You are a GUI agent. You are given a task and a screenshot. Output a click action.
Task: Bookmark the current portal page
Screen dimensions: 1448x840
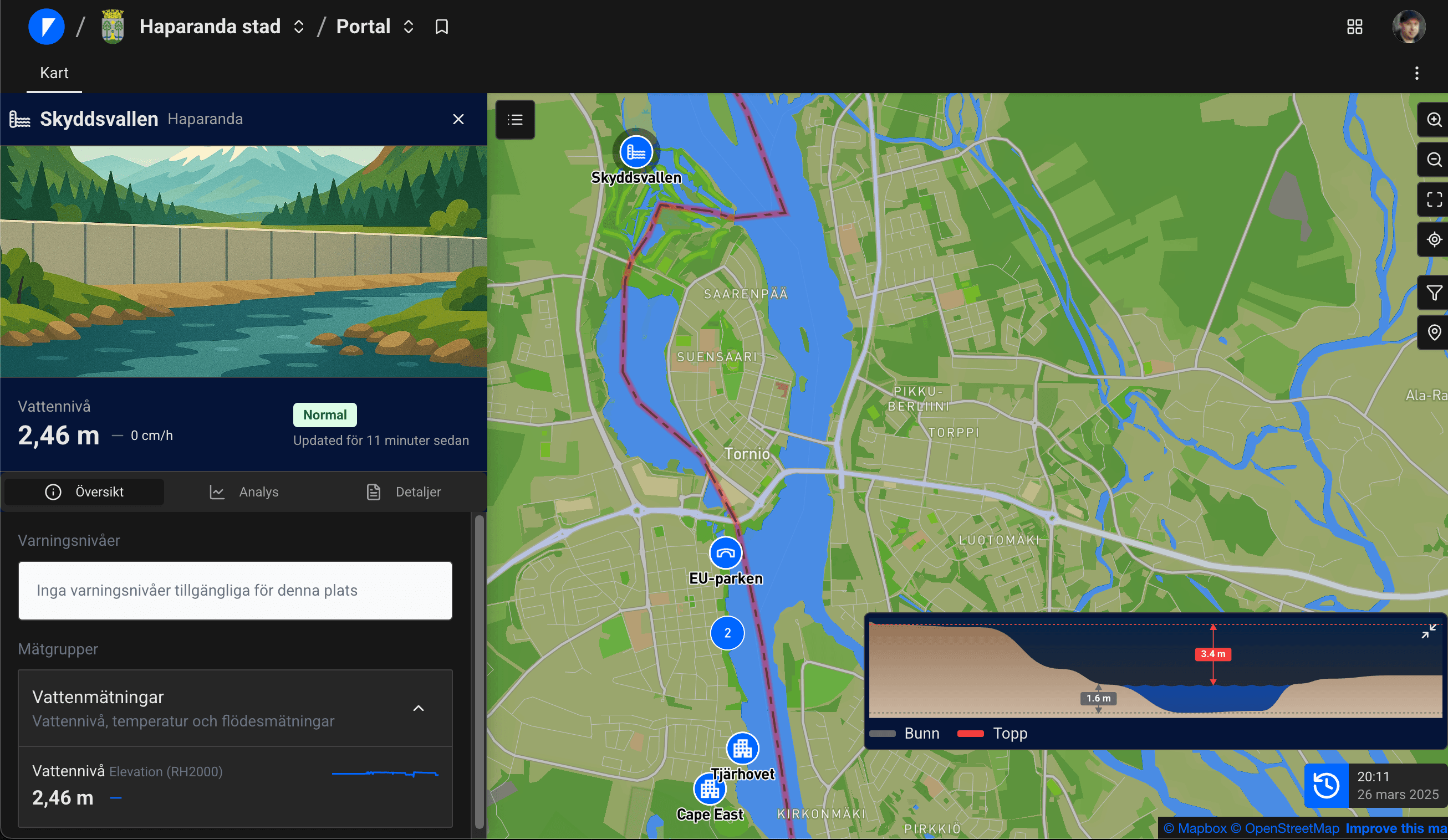(441, 27)
